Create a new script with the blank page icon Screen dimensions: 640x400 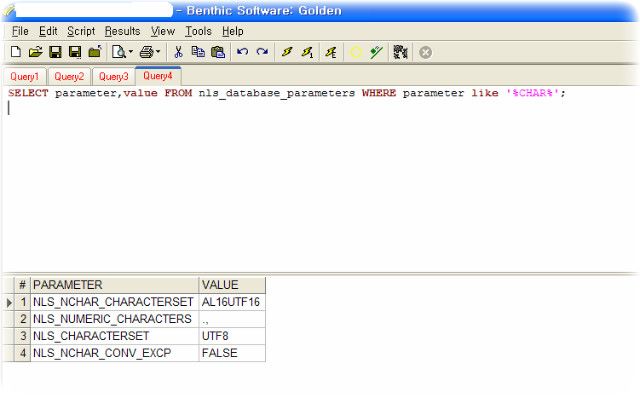[x=16, y=52]
